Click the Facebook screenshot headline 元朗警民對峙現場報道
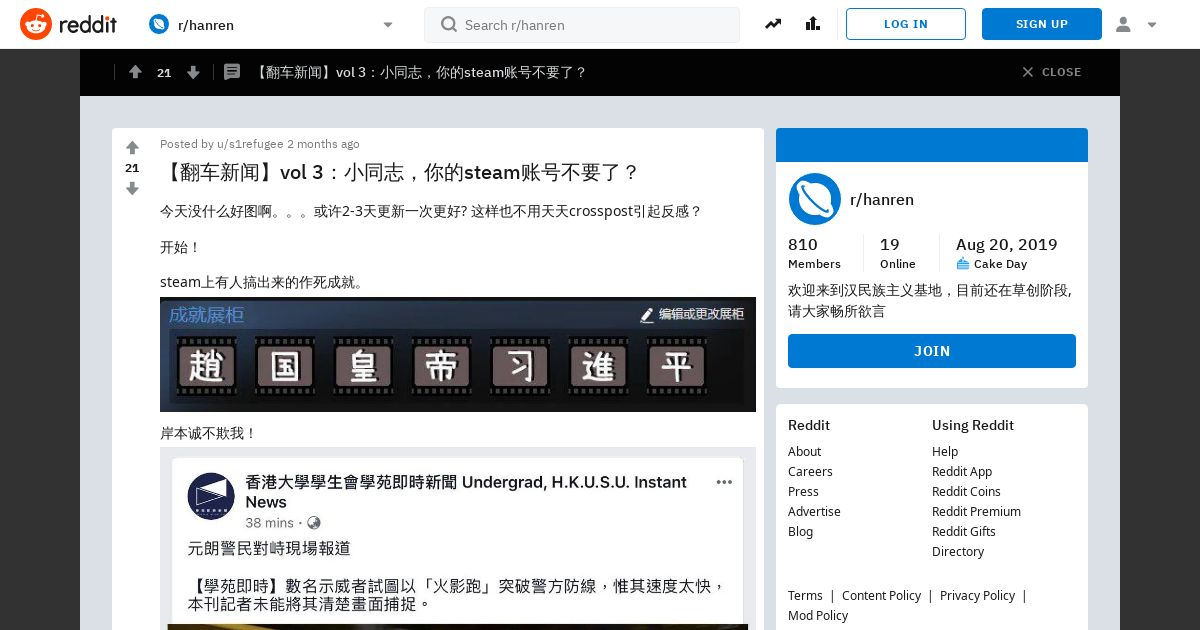 point(269,548)
